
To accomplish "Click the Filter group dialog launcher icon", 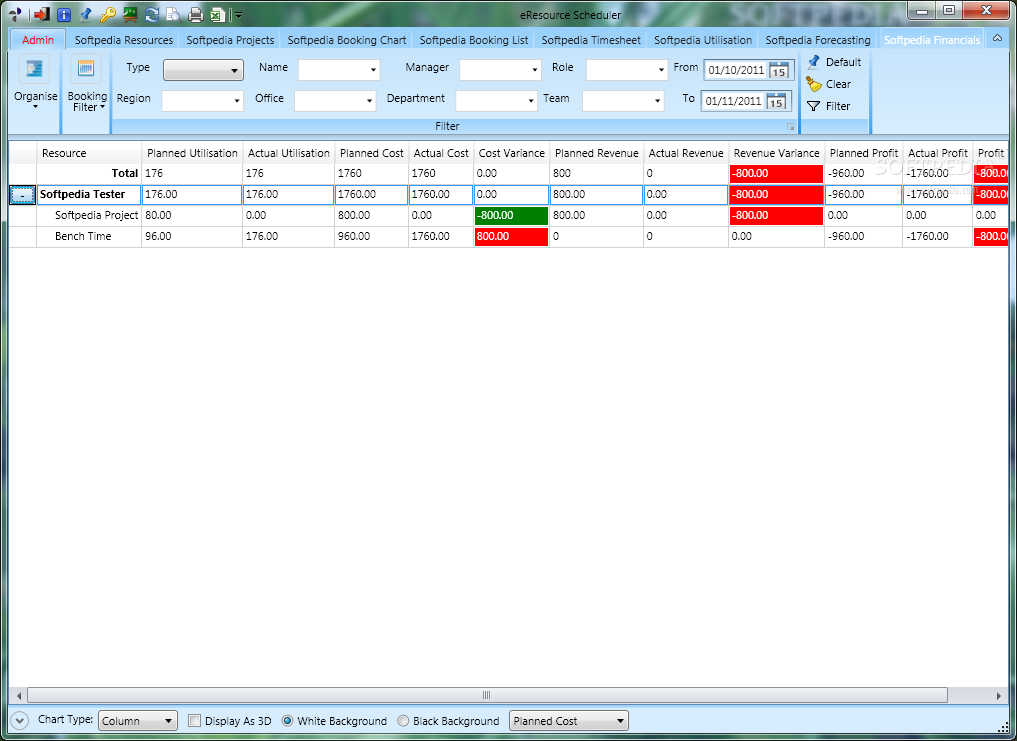I will tap(790, 127).
